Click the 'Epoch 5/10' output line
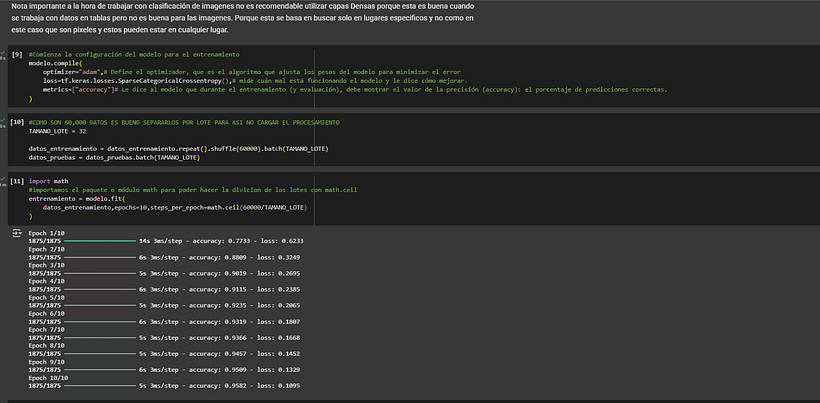The image size is (820, 403). 47,297
